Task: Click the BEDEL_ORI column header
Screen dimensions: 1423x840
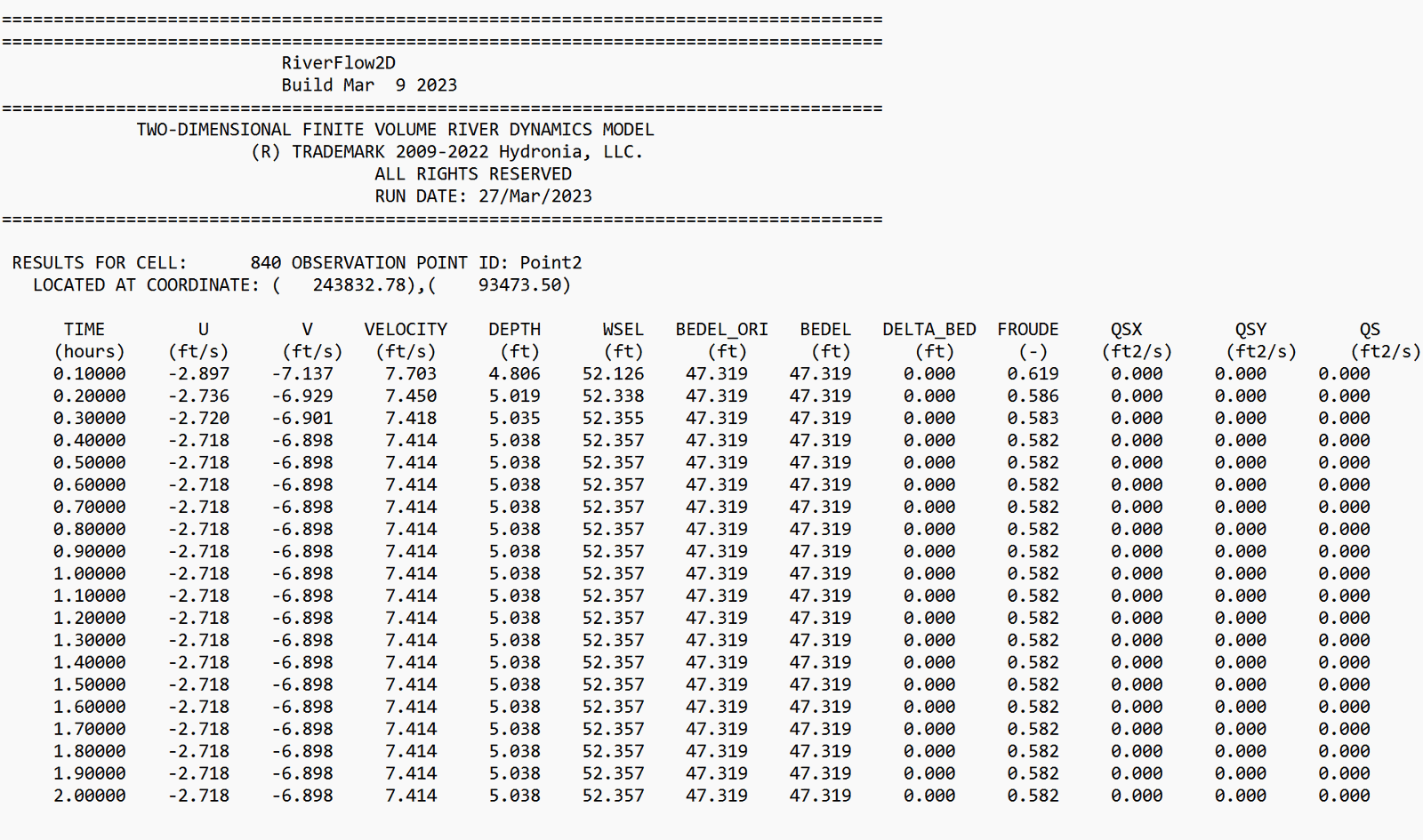Action: pyautogui.click(x=721, y=330)
